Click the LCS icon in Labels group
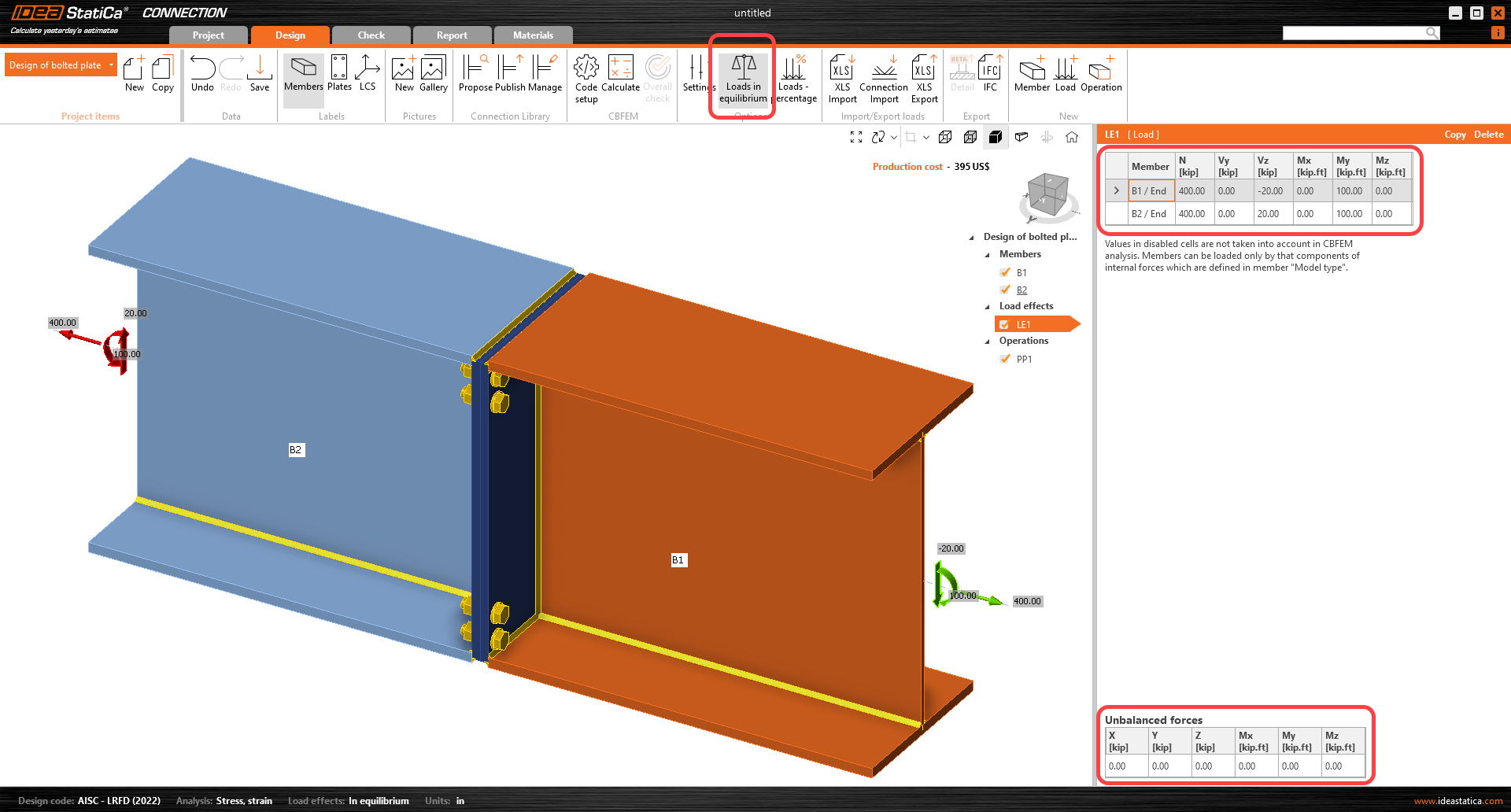The width and height of the screenshot is (1511, 812). click(x=368, y=76)
